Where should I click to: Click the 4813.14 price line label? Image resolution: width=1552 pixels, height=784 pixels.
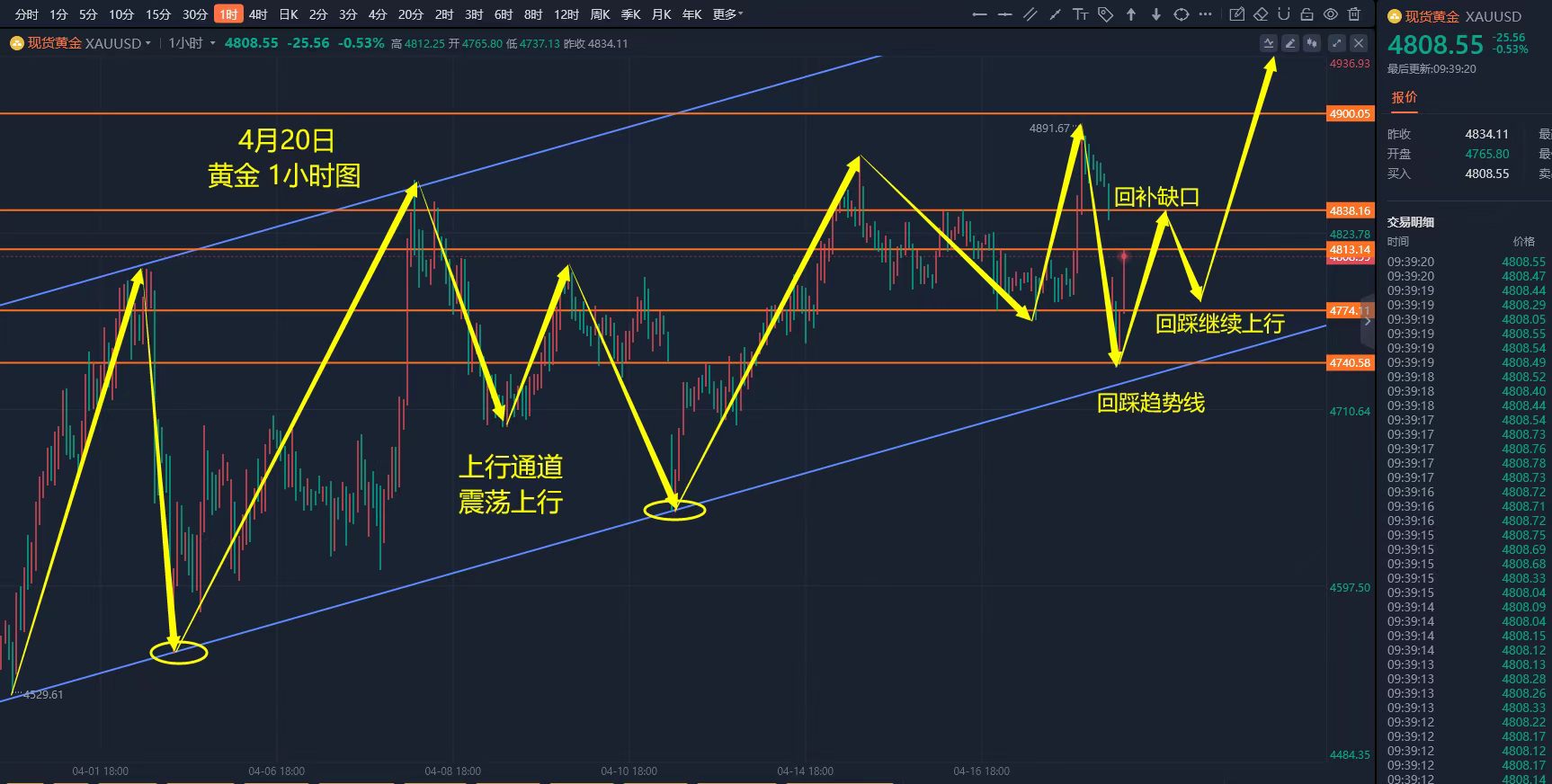(1351, 249)
